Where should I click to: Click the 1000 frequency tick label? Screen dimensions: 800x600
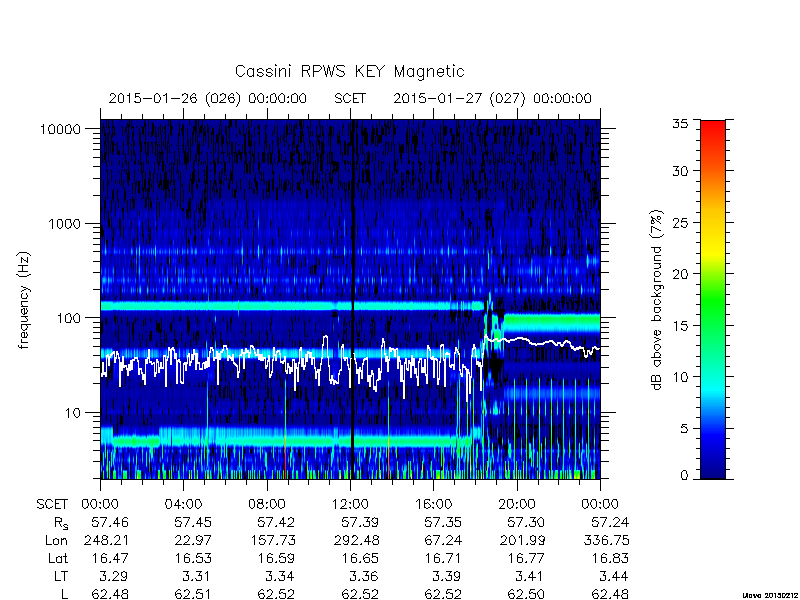tap(64, 224)
